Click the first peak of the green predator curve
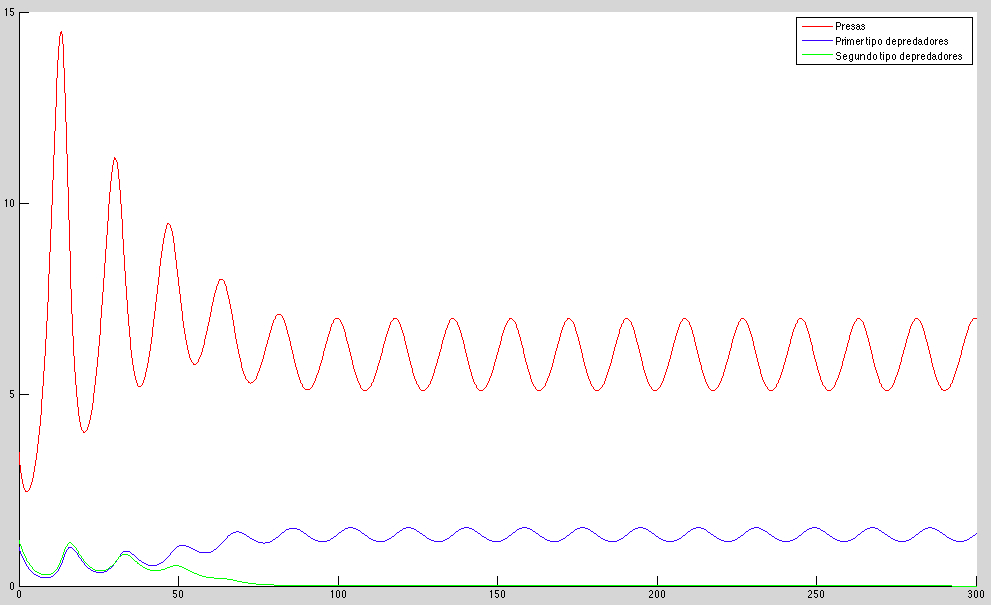The width and height of the screenshot is (991, 605). 70,543
